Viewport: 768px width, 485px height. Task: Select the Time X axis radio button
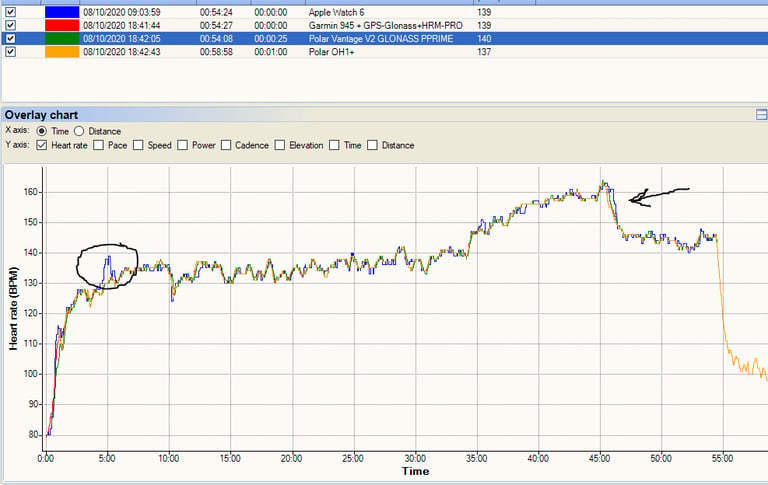pos(42,131)
